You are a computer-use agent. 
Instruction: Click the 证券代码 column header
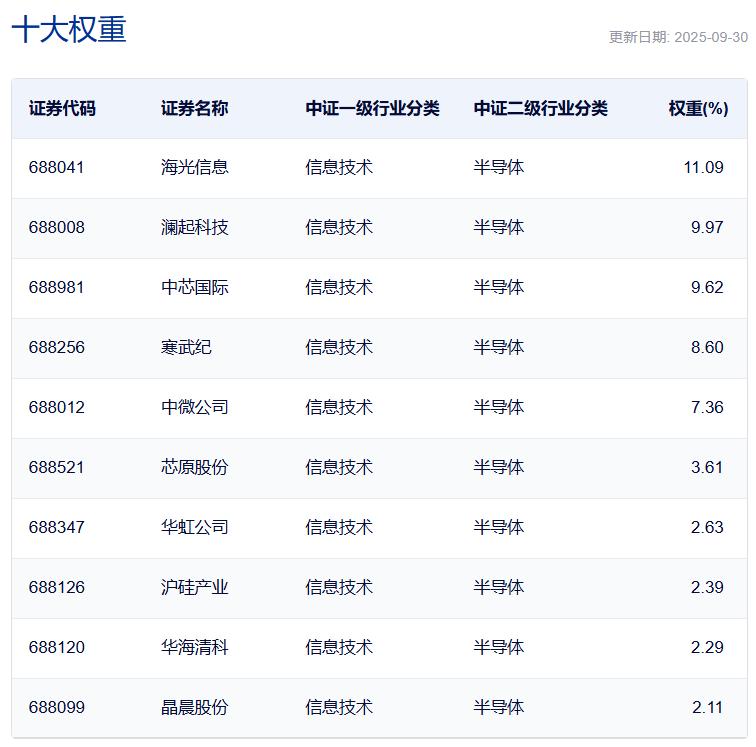click(62, 108)
